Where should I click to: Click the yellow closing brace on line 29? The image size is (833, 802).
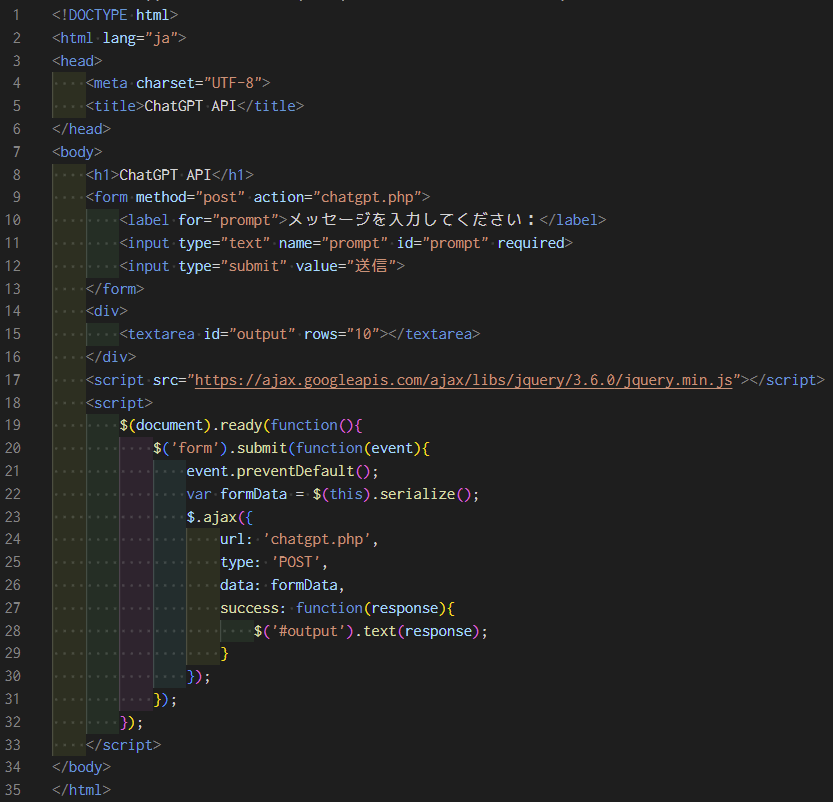tap(224, 653)
